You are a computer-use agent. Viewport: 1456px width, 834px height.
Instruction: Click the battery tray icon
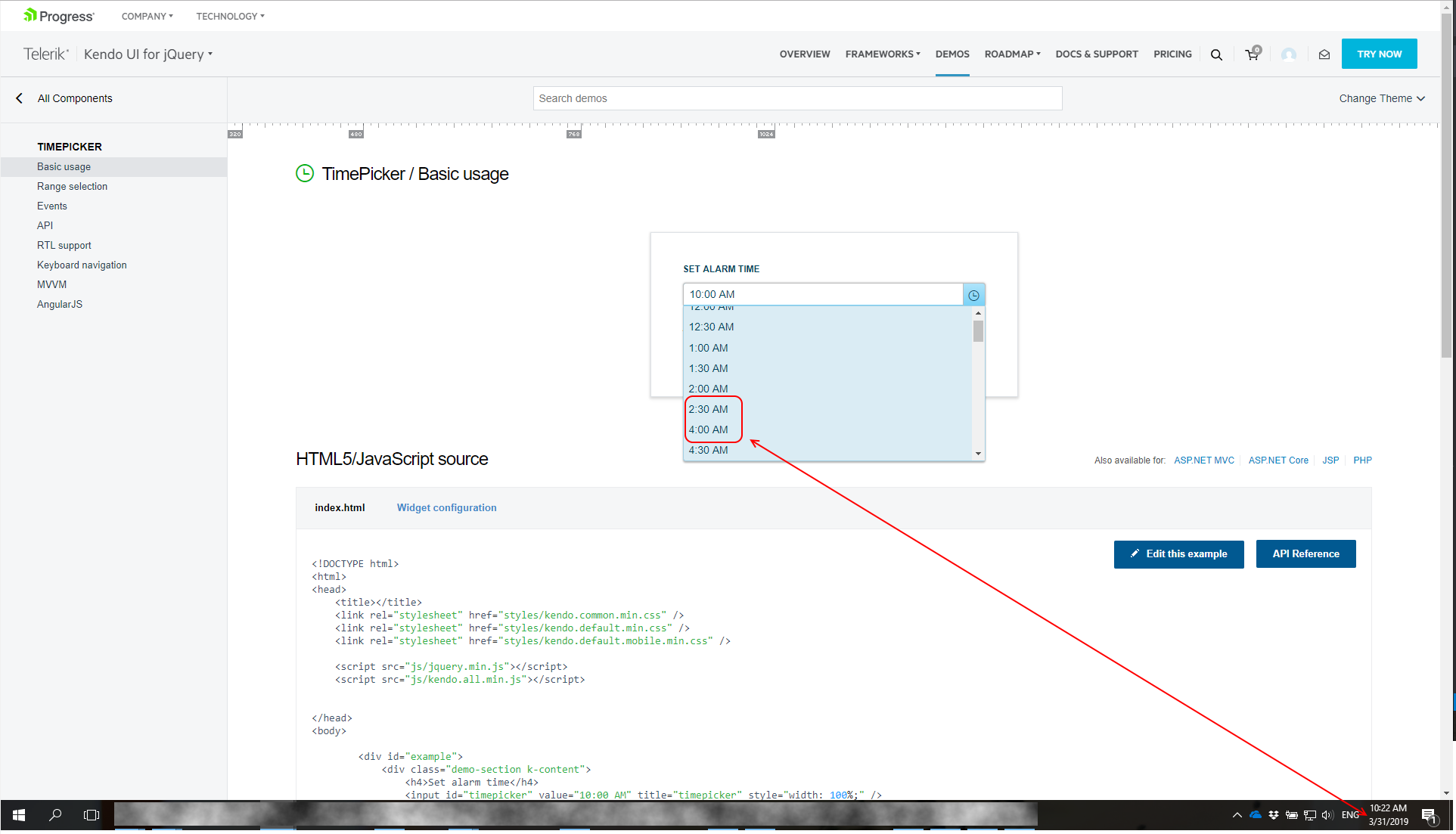point(1292,815)
